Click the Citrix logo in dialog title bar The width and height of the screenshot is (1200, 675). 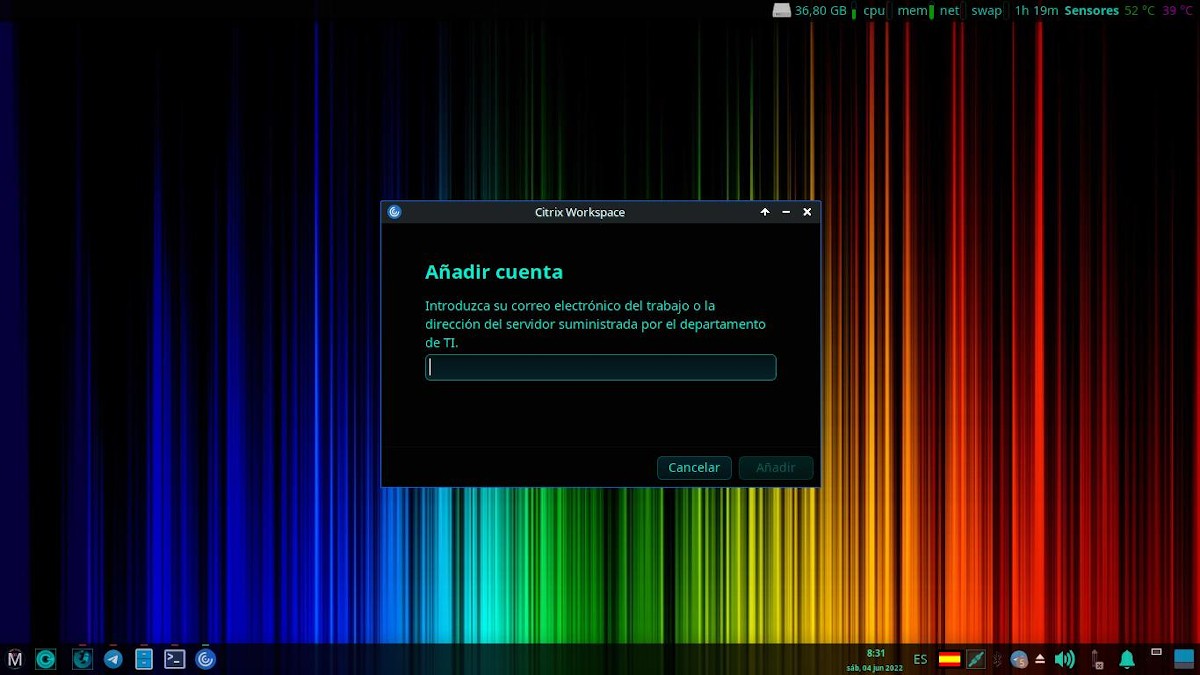pos(394,212)
